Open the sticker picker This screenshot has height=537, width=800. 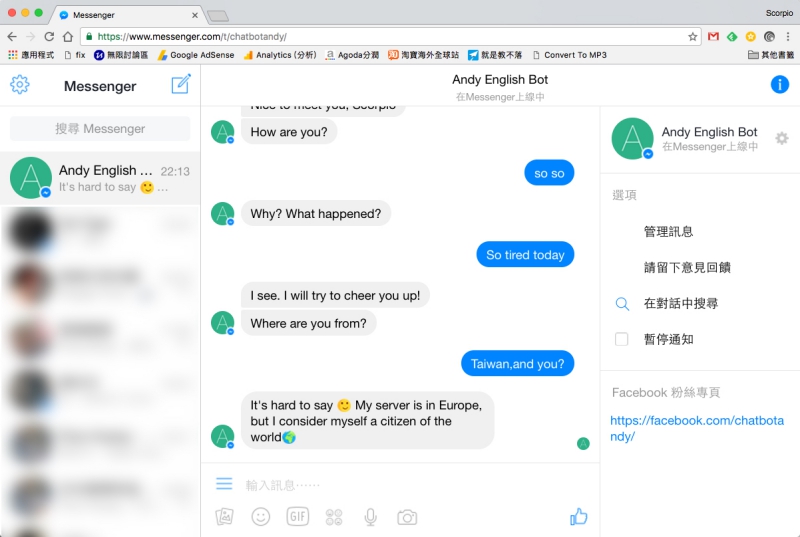coord(334,517)
